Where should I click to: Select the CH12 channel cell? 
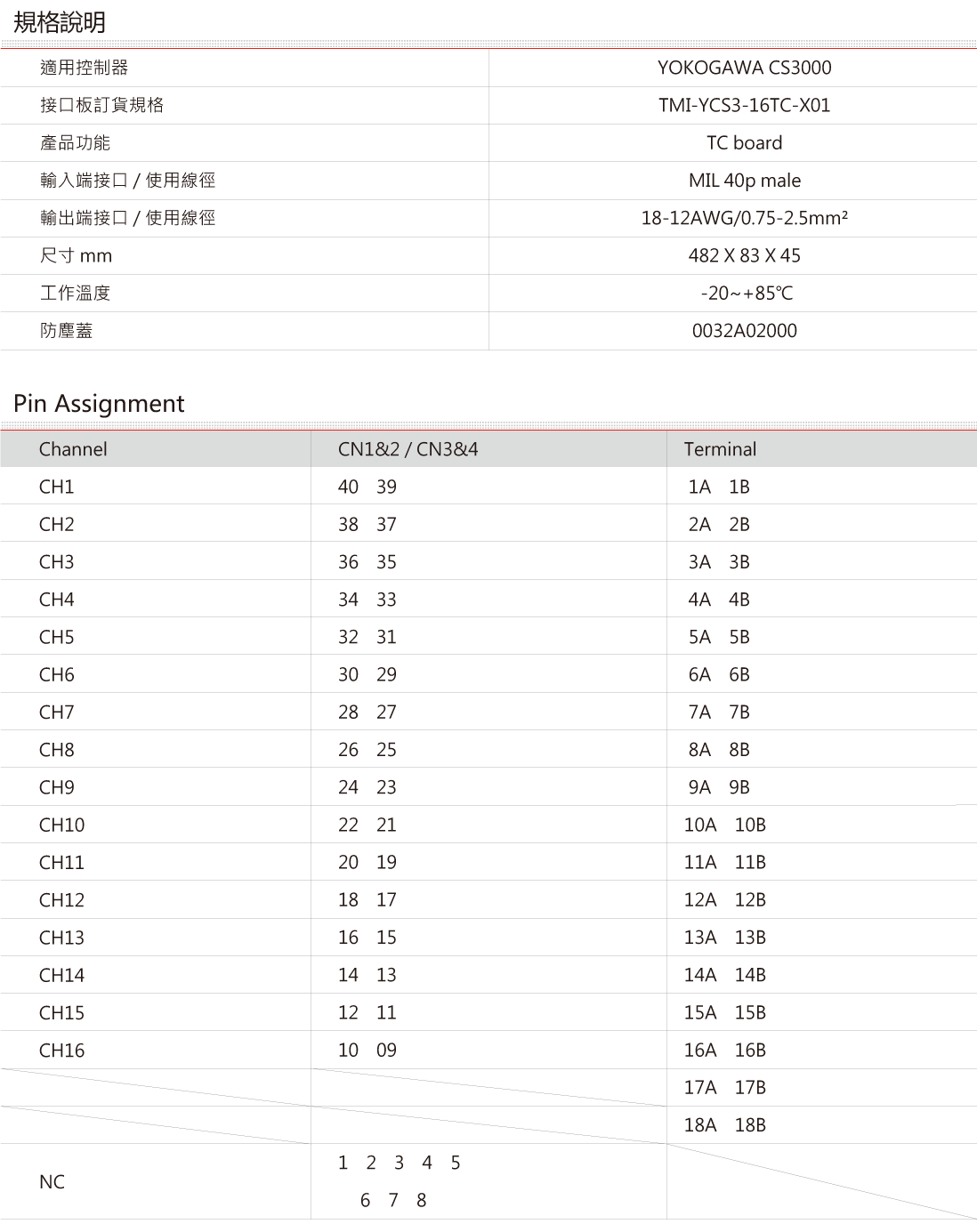[61, 900]
